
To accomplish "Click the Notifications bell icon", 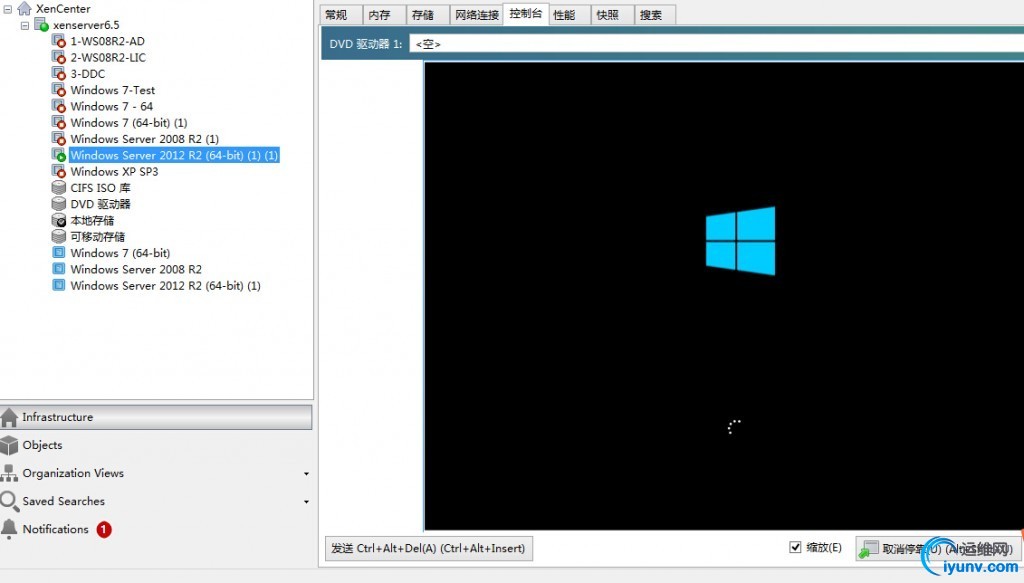I will (9, 529).
